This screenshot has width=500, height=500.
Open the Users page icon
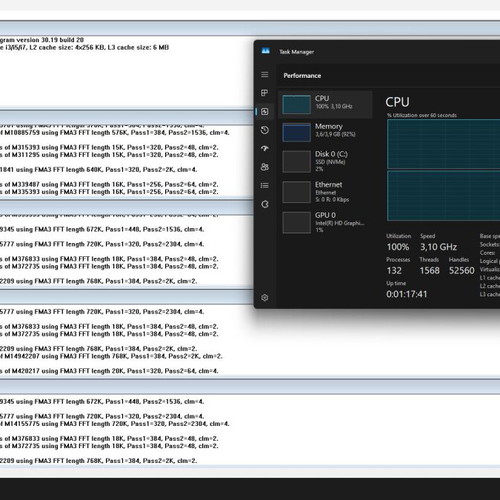pyautogui.click(x=265, y=167)
